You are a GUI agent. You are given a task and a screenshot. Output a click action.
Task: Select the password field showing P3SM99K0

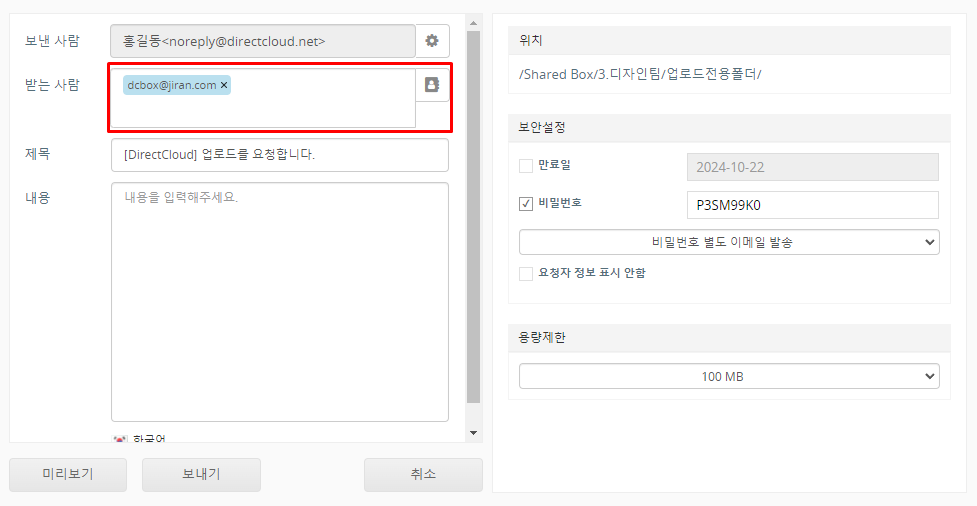pos(812,205)
